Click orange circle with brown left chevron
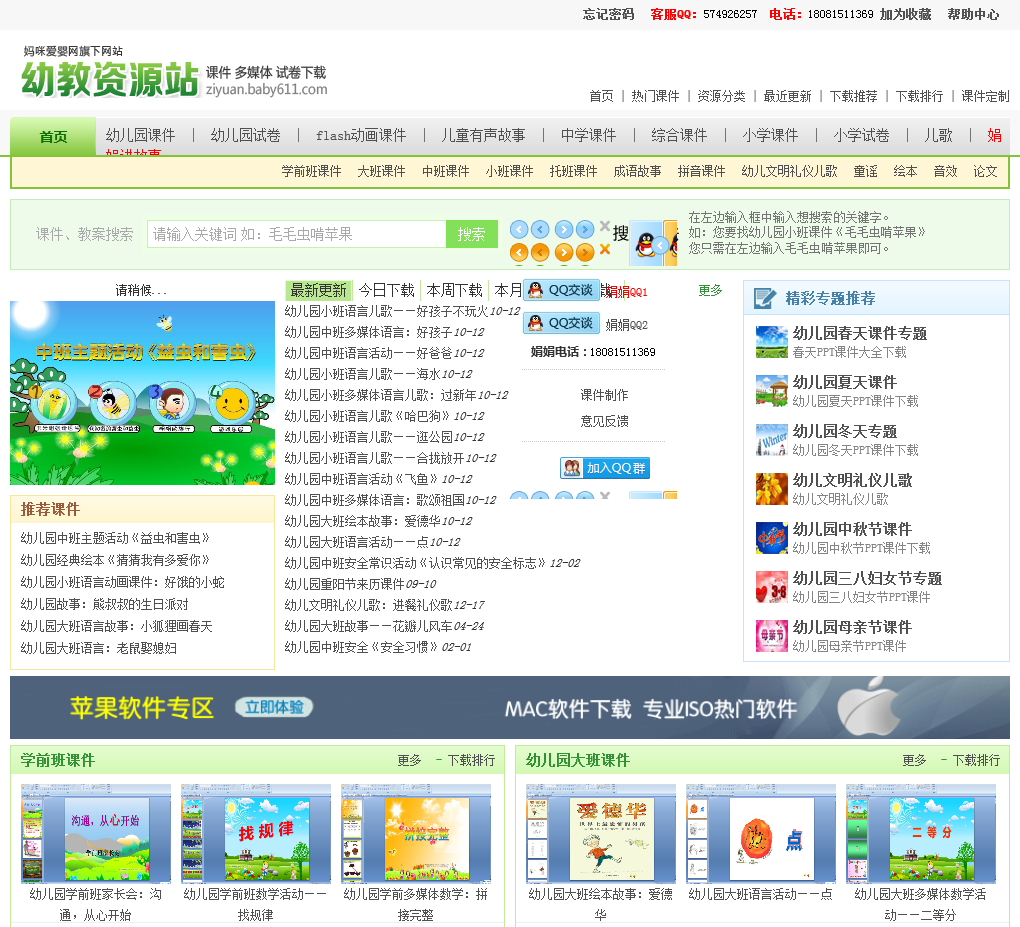The image size is (1020, 927). pos(540,252)
